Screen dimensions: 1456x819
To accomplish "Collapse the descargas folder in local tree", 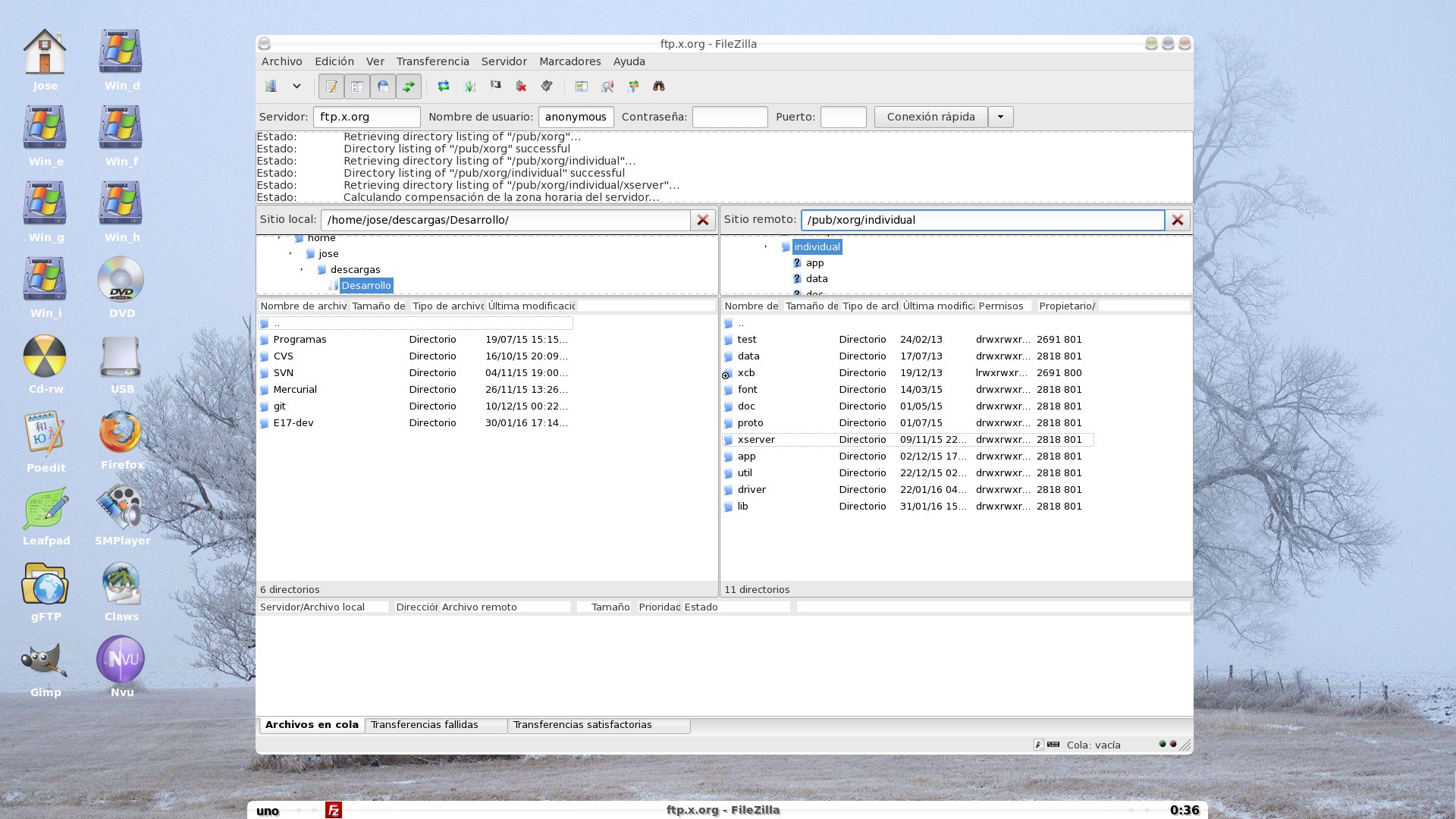I will pos(302,269).
